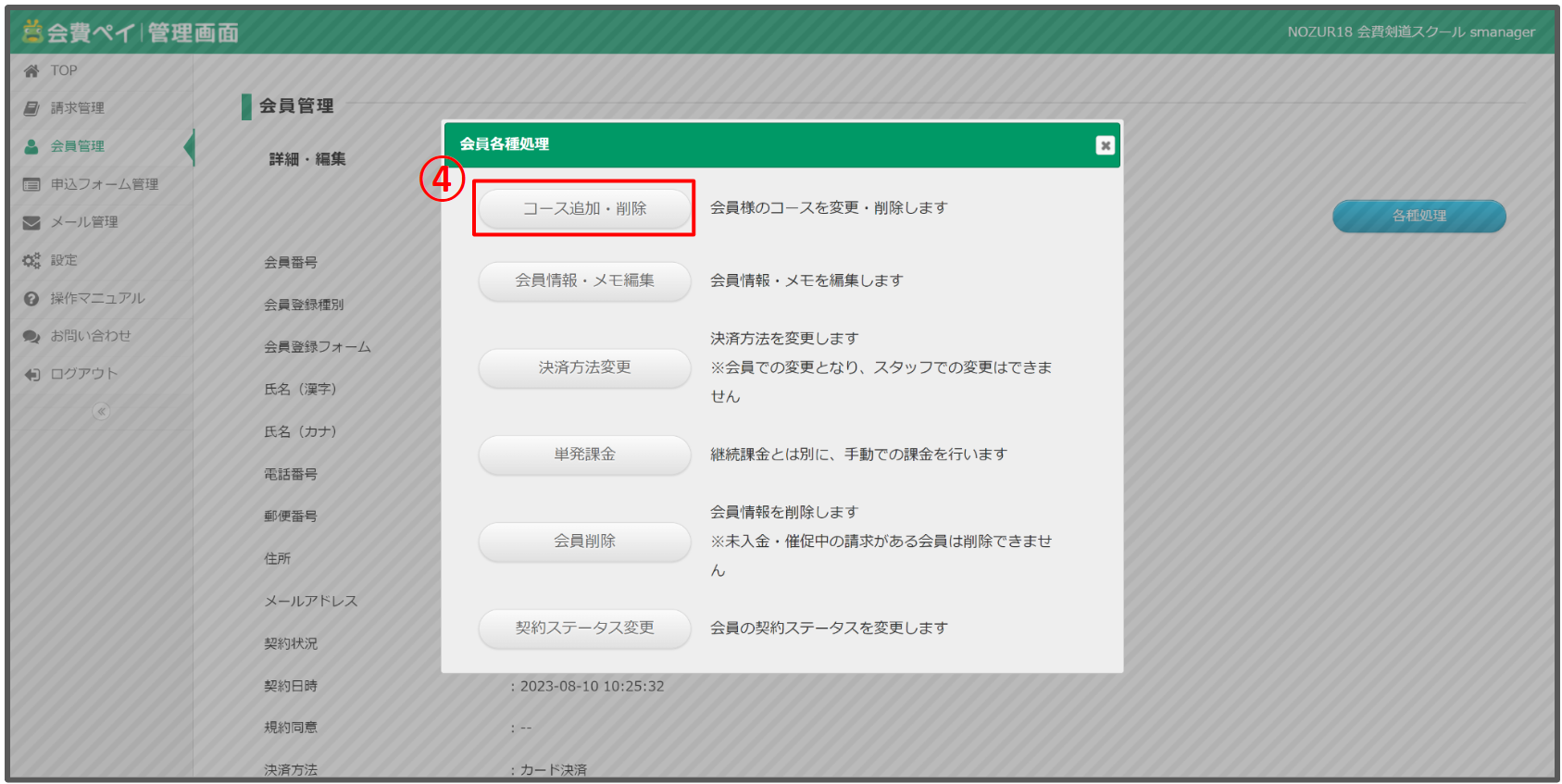1562x784 pixels.
Task: Click the 氏名（カナ） field label
Action: [x=300, y=432]
